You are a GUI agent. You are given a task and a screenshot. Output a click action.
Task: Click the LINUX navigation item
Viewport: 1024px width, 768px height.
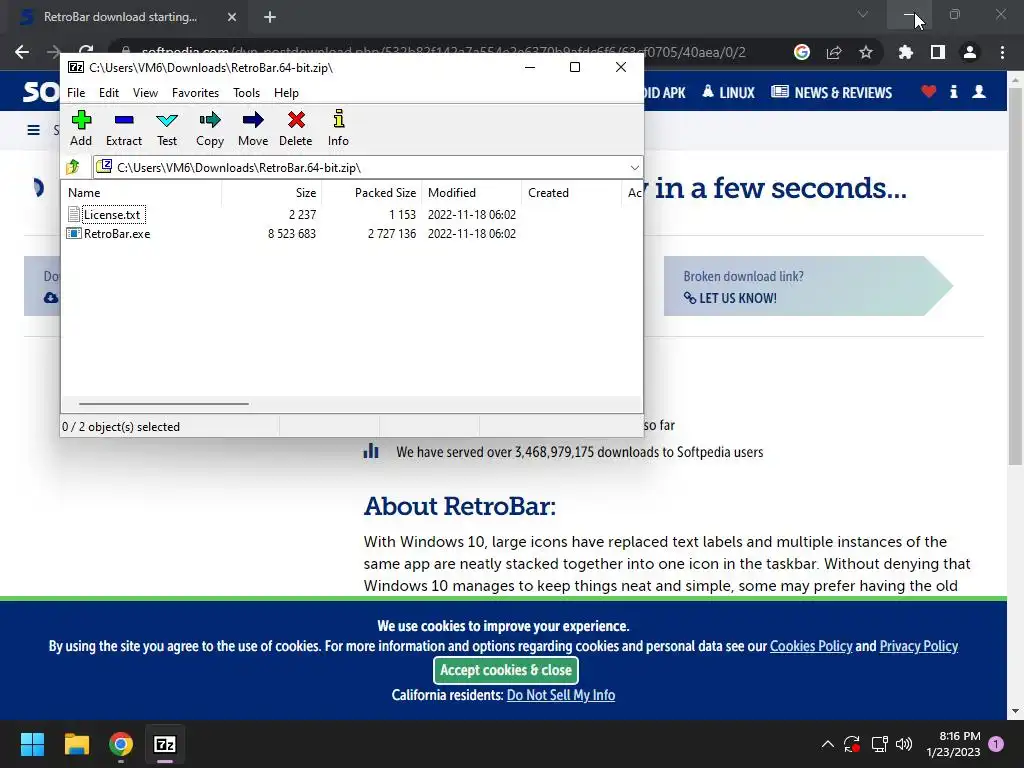tap(728, 92)
